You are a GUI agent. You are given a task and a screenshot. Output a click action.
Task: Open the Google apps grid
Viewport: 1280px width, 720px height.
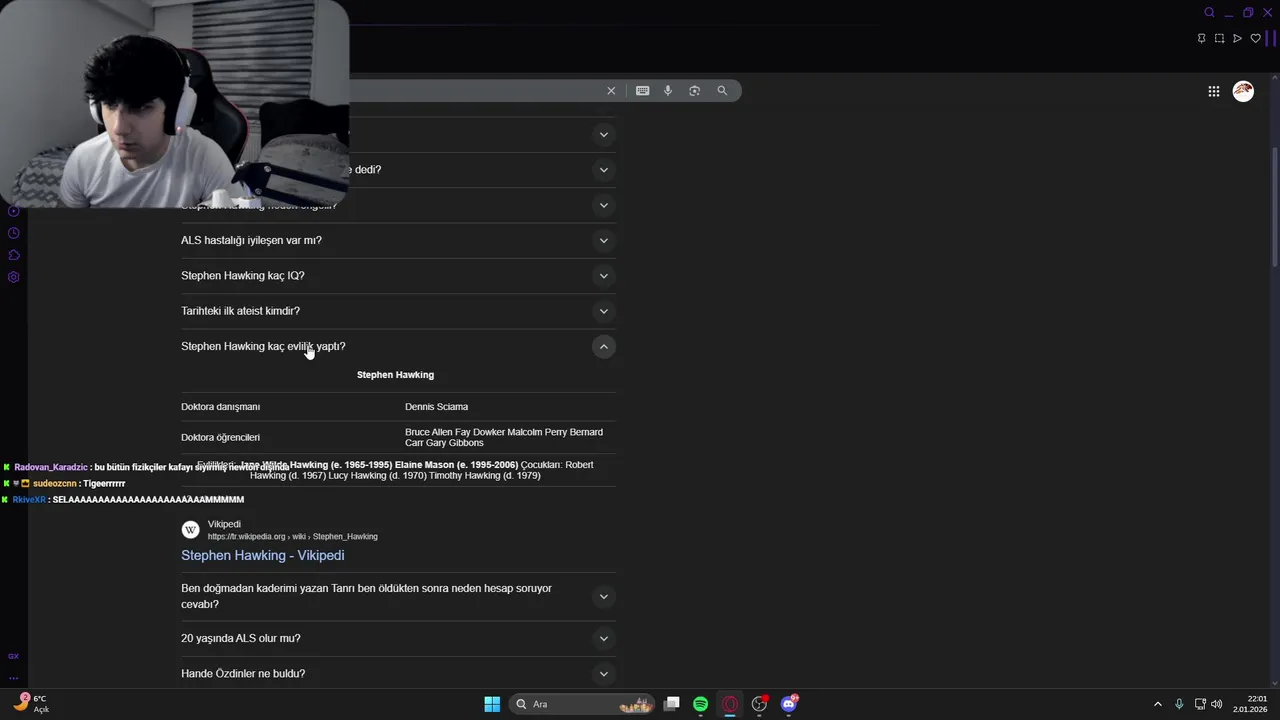click(1214, 91)
